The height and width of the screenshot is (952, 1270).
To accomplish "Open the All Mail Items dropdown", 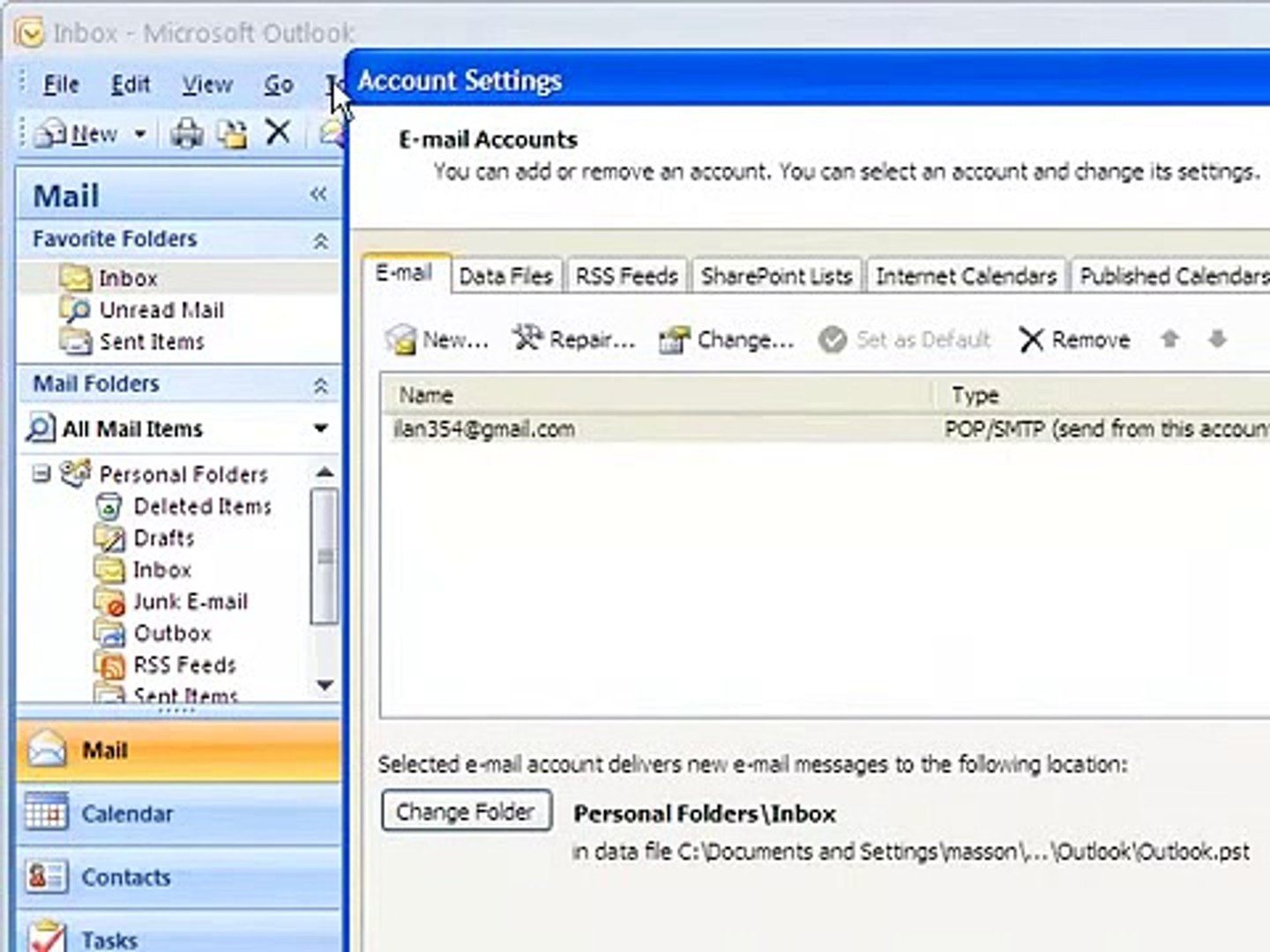I will pyautogui.click(x=321, y=428).
